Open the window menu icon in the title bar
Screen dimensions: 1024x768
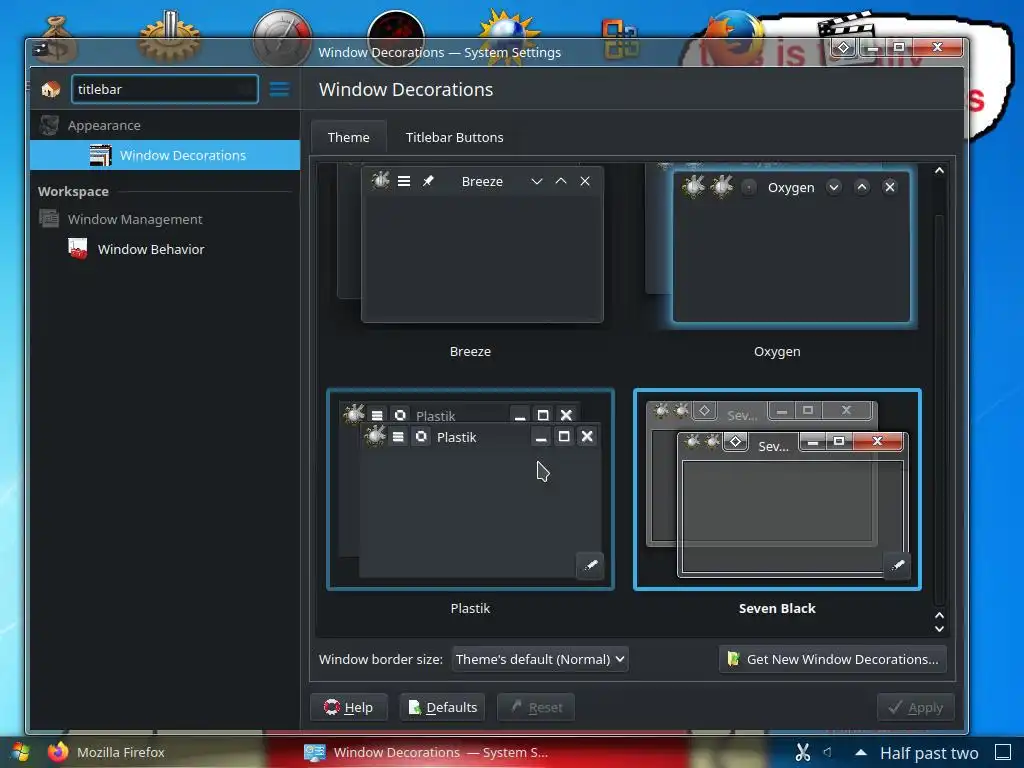coord(40,49)
